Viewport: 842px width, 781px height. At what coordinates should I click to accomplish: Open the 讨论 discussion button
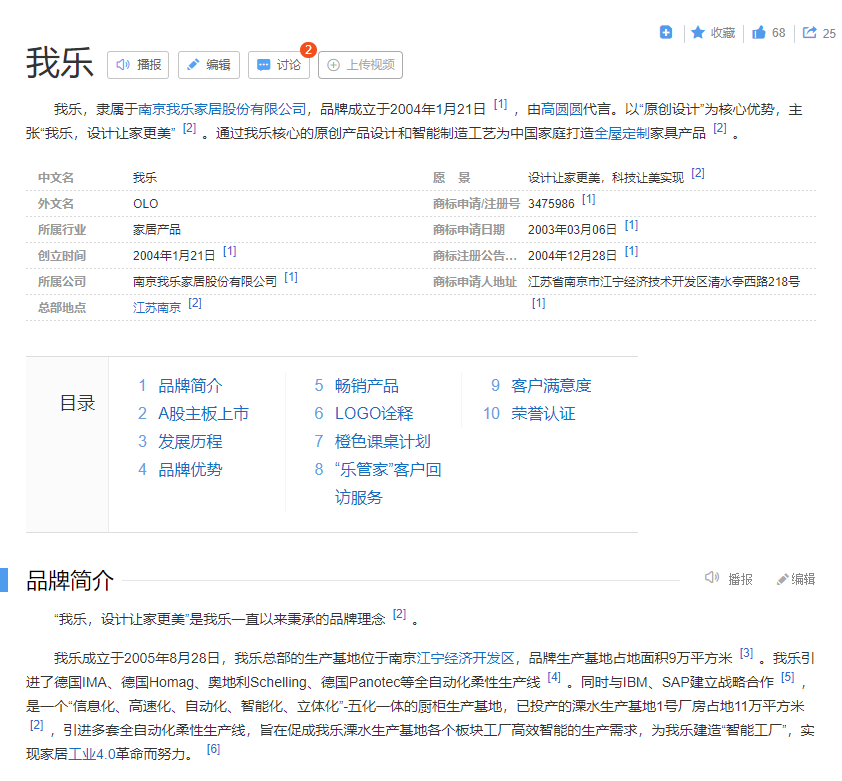click(279, 65)
